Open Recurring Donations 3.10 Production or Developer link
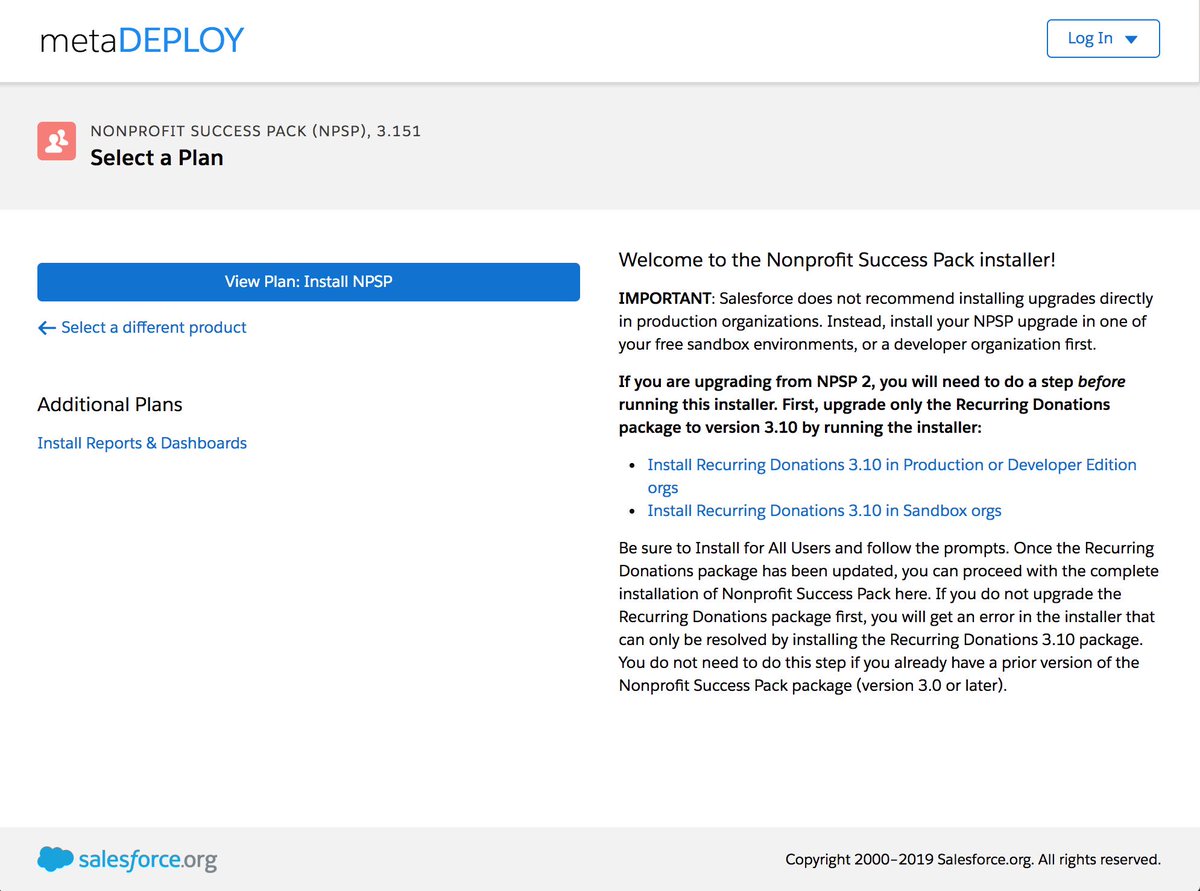 coord(892,476)
